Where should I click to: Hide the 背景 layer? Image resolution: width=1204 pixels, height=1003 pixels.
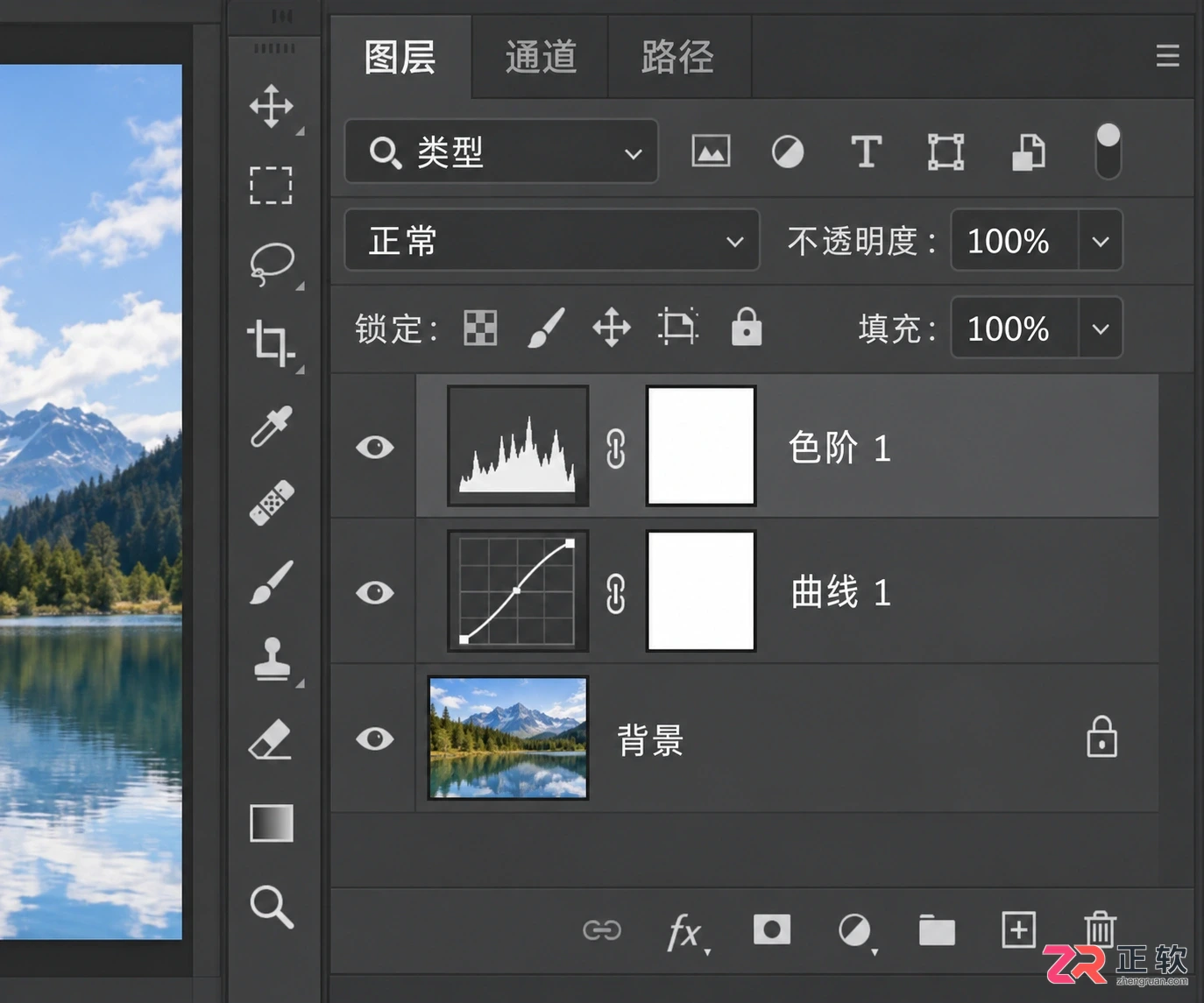click(375, 739)
